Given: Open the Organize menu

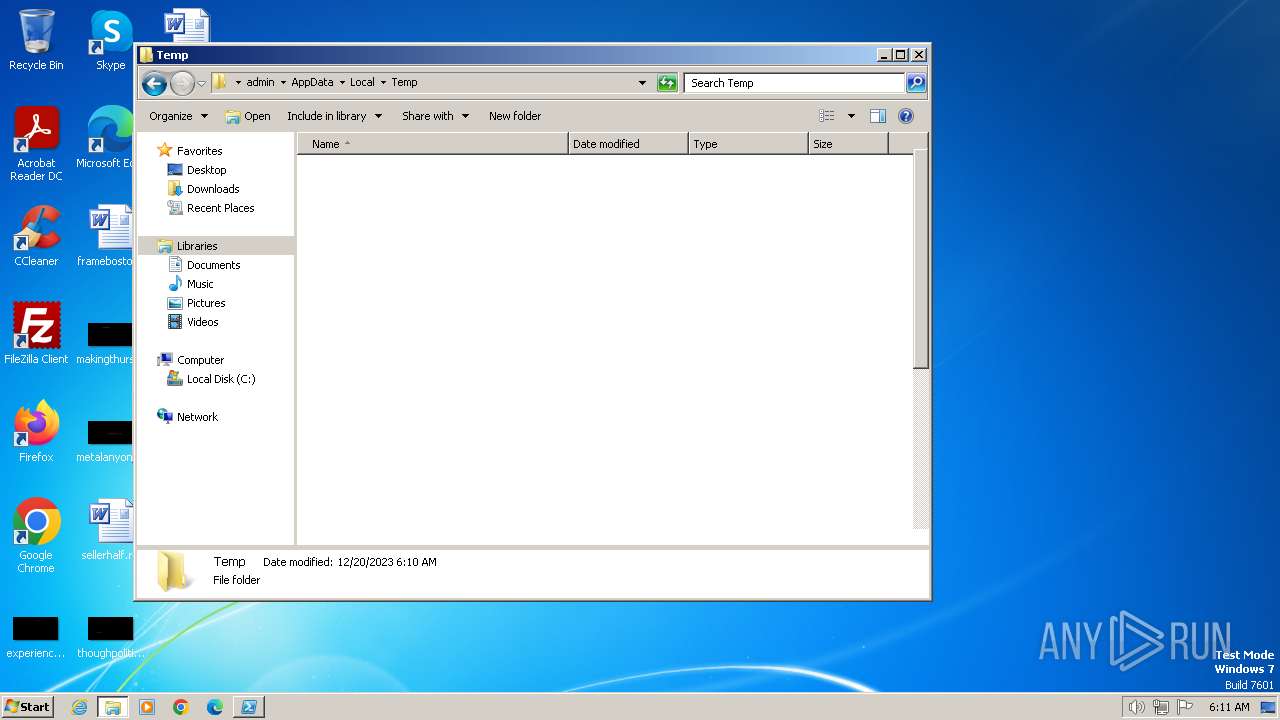Looking at the screenshot, I should pyautogui.click(x=178, y=116).
